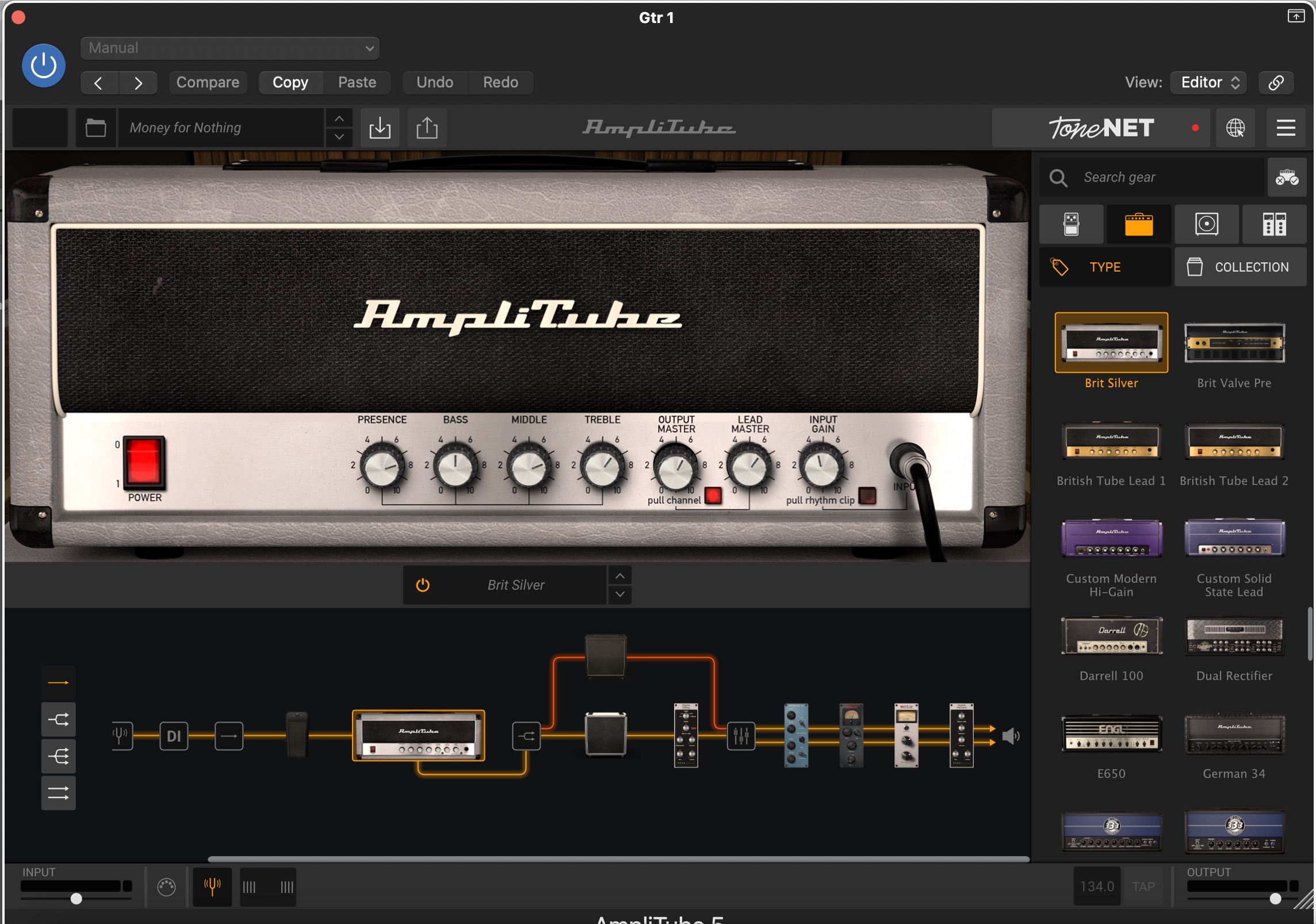This screenshot has height=924, width=1316.
Task: Click the PRESENCE knob
Action: [382, 466]
